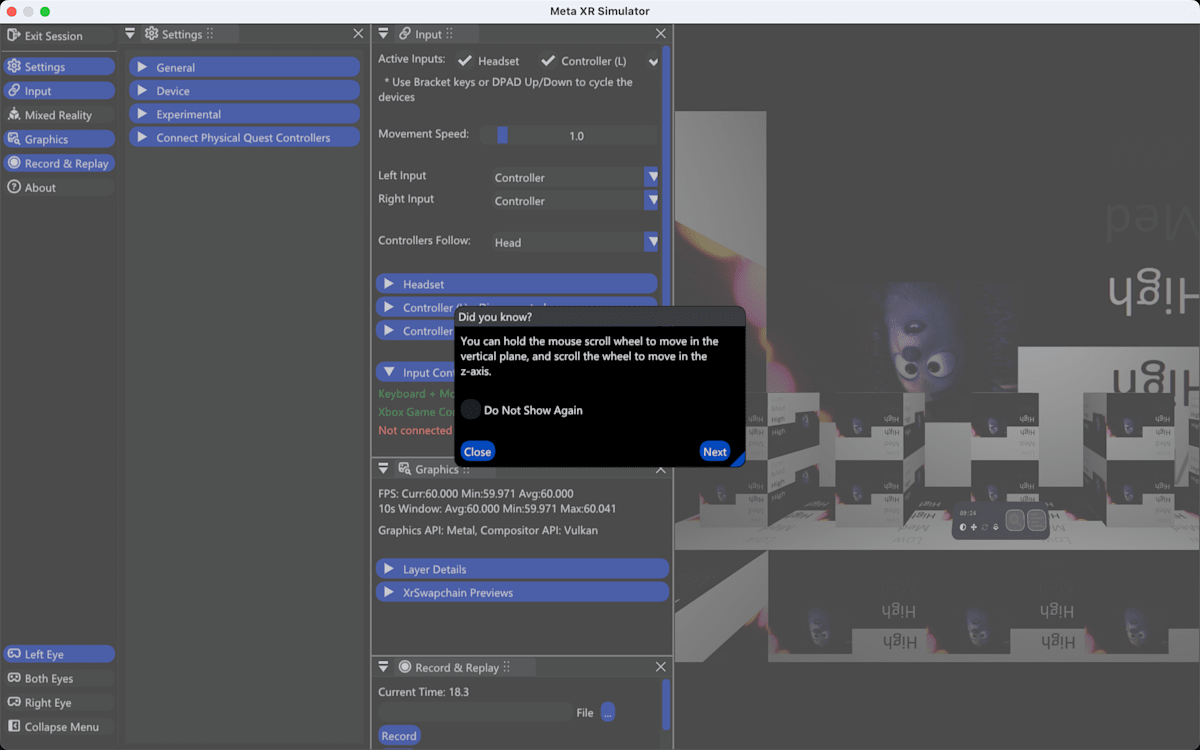Toggle the Headset active input checkbox

coord(465,61)
